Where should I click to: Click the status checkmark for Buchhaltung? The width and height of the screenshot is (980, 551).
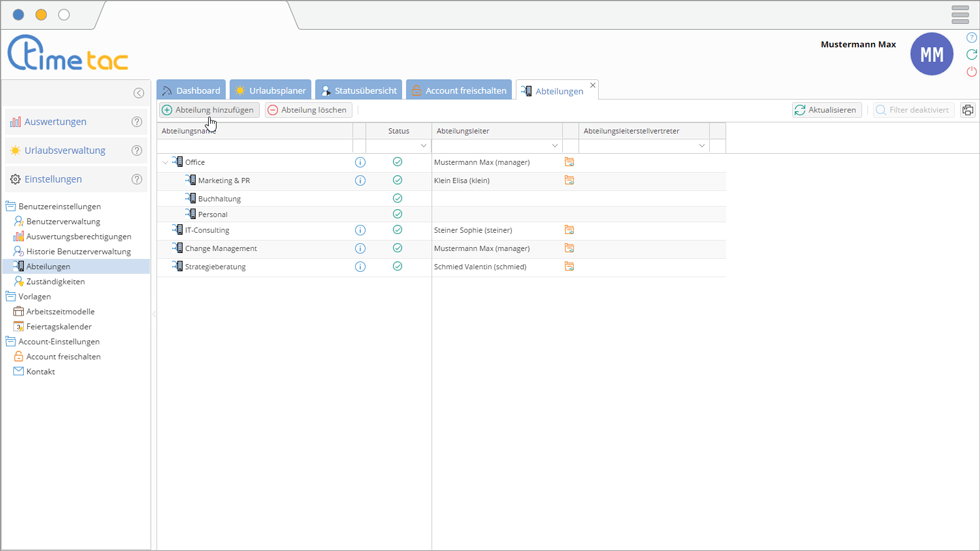(x=397, y=198)
